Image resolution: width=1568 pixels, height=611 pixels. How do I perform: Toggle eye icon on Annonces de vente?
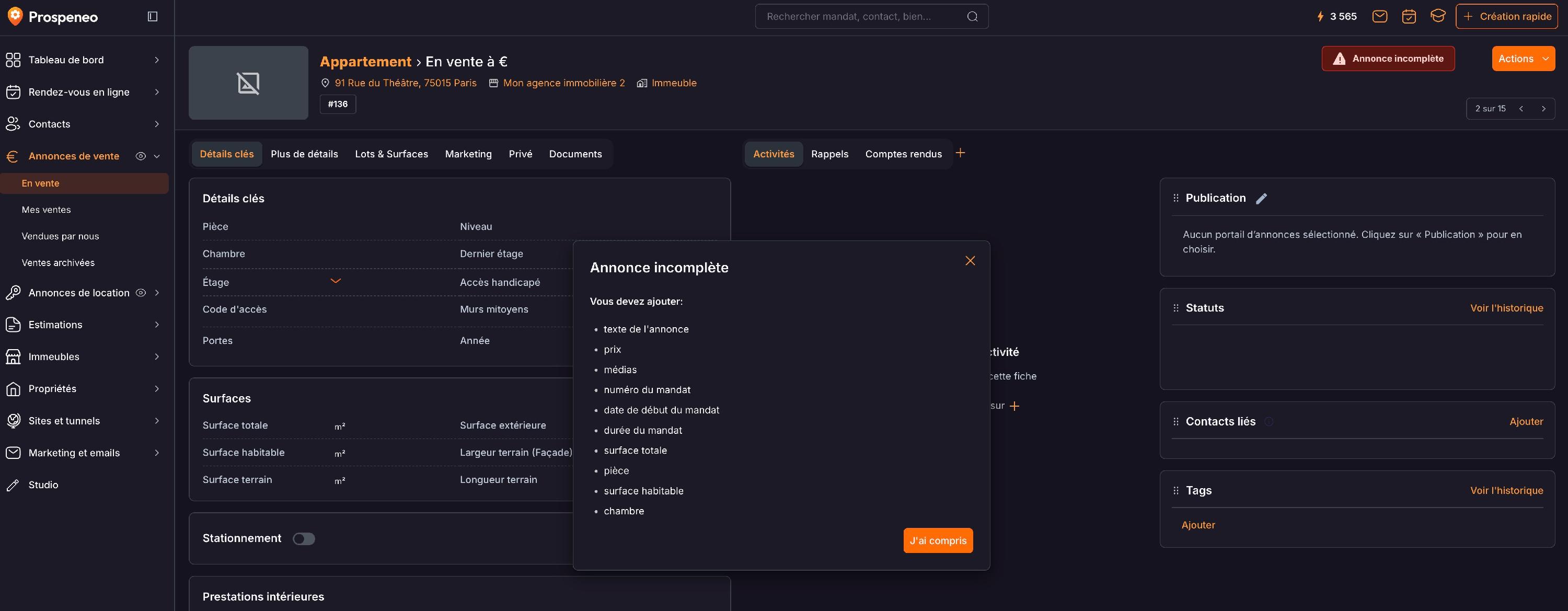coord(141,156)
